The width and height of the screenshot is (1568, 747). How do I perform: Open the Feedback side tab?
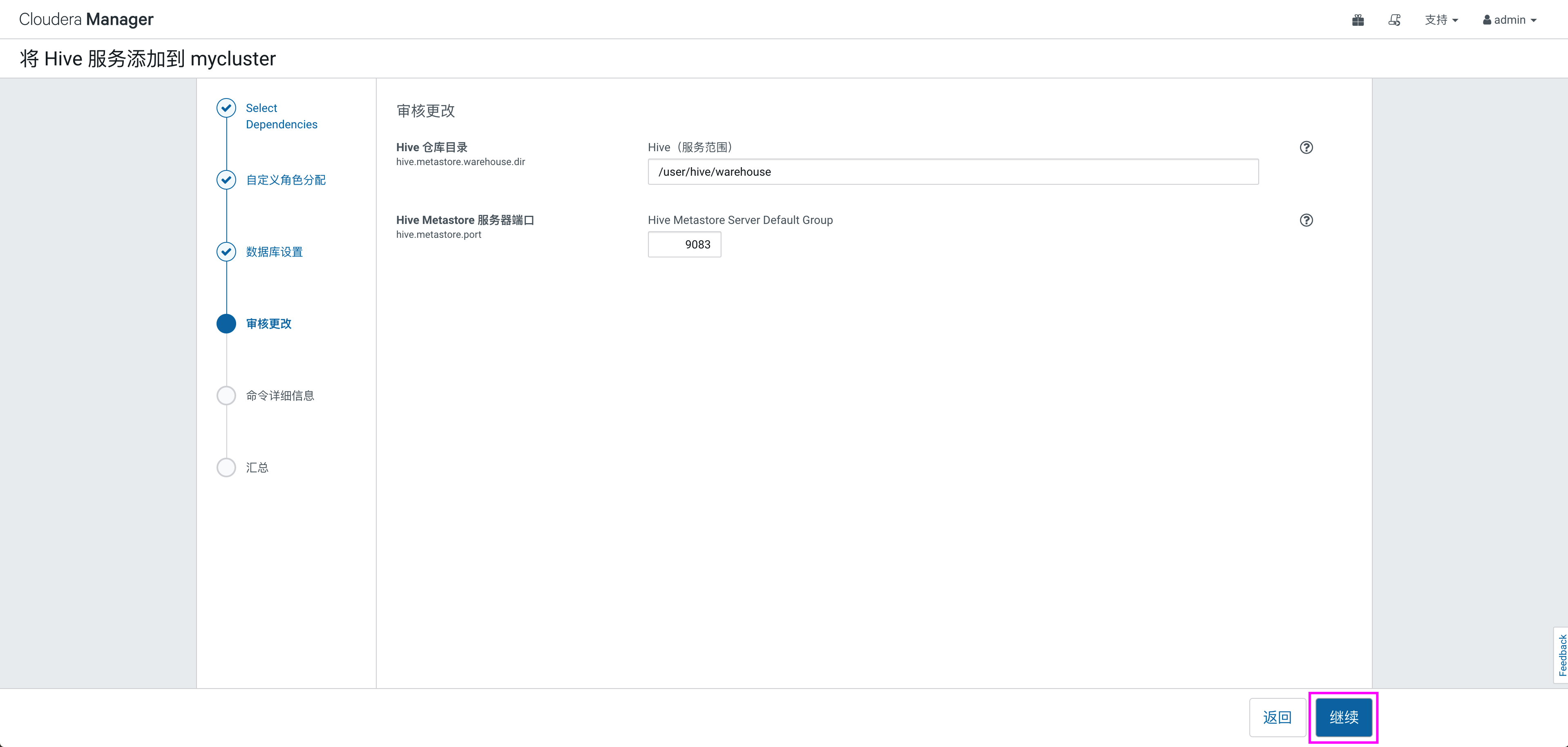[x=1561, y=655]
